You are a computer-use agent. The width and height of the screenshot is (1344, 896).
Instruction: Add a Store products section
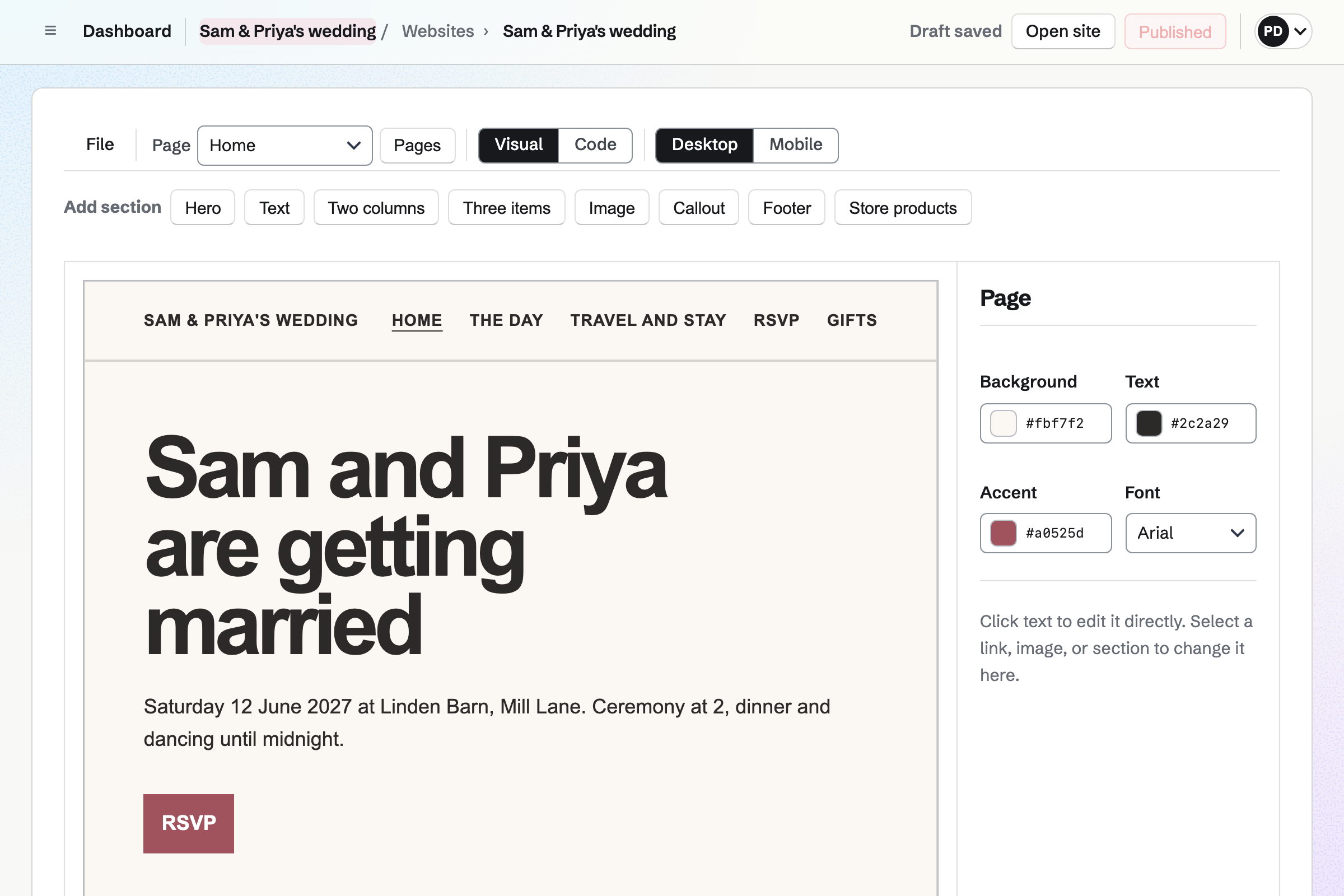tap(903, 207)
